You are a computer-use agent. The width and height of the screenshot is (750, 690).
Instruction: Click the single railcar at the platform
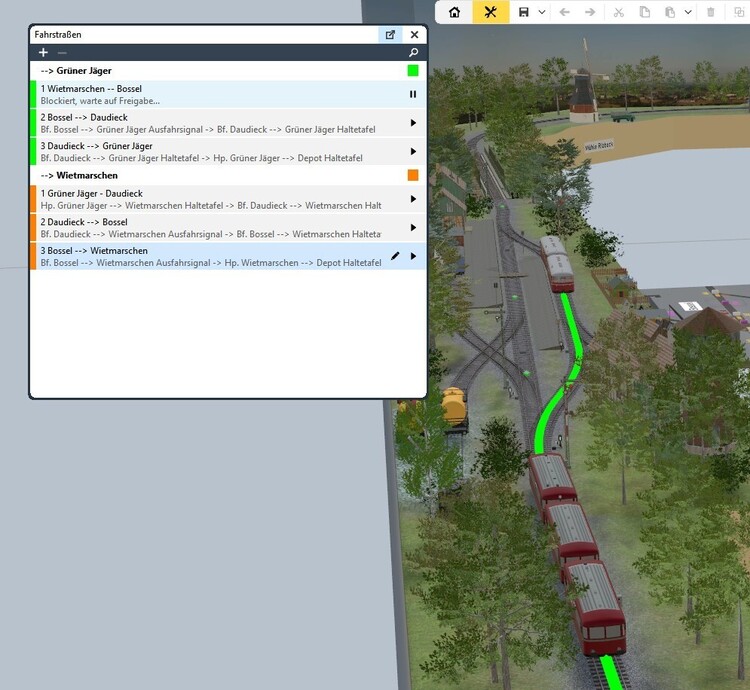(x=556, y=263)
